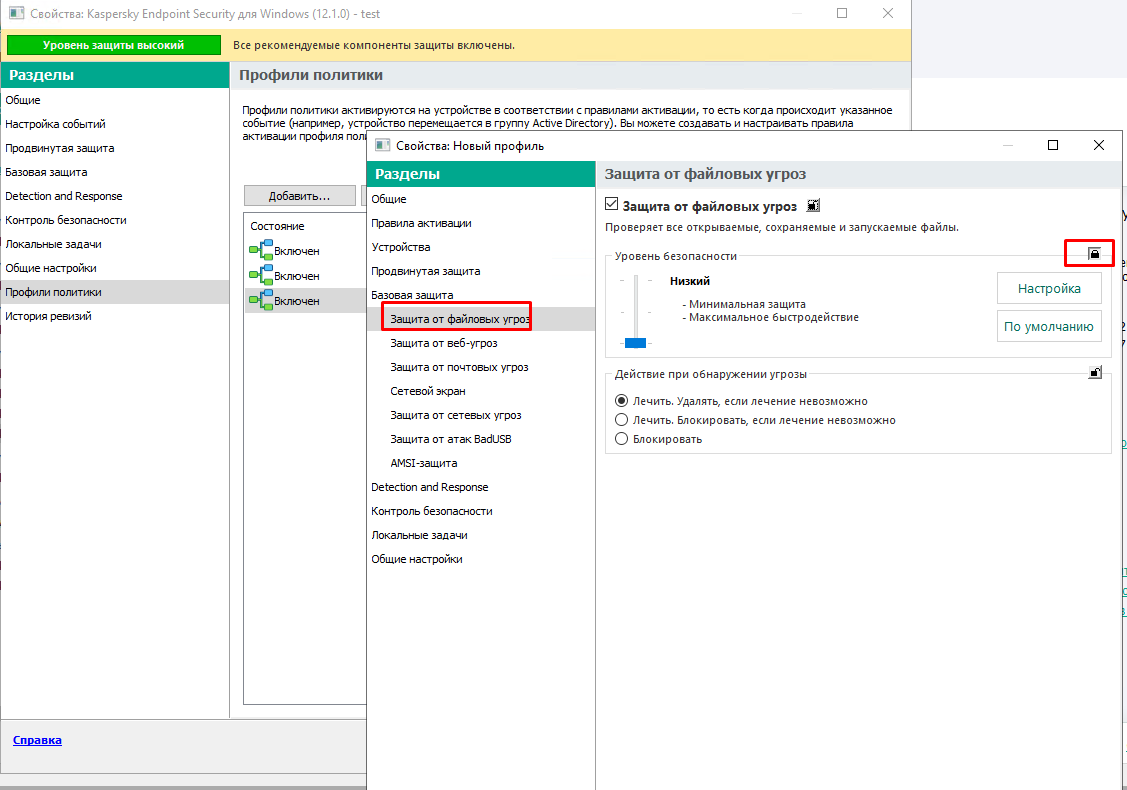
Task: Click the Kaspersky Endpoint Security window title icon
Action: [17, 13]
